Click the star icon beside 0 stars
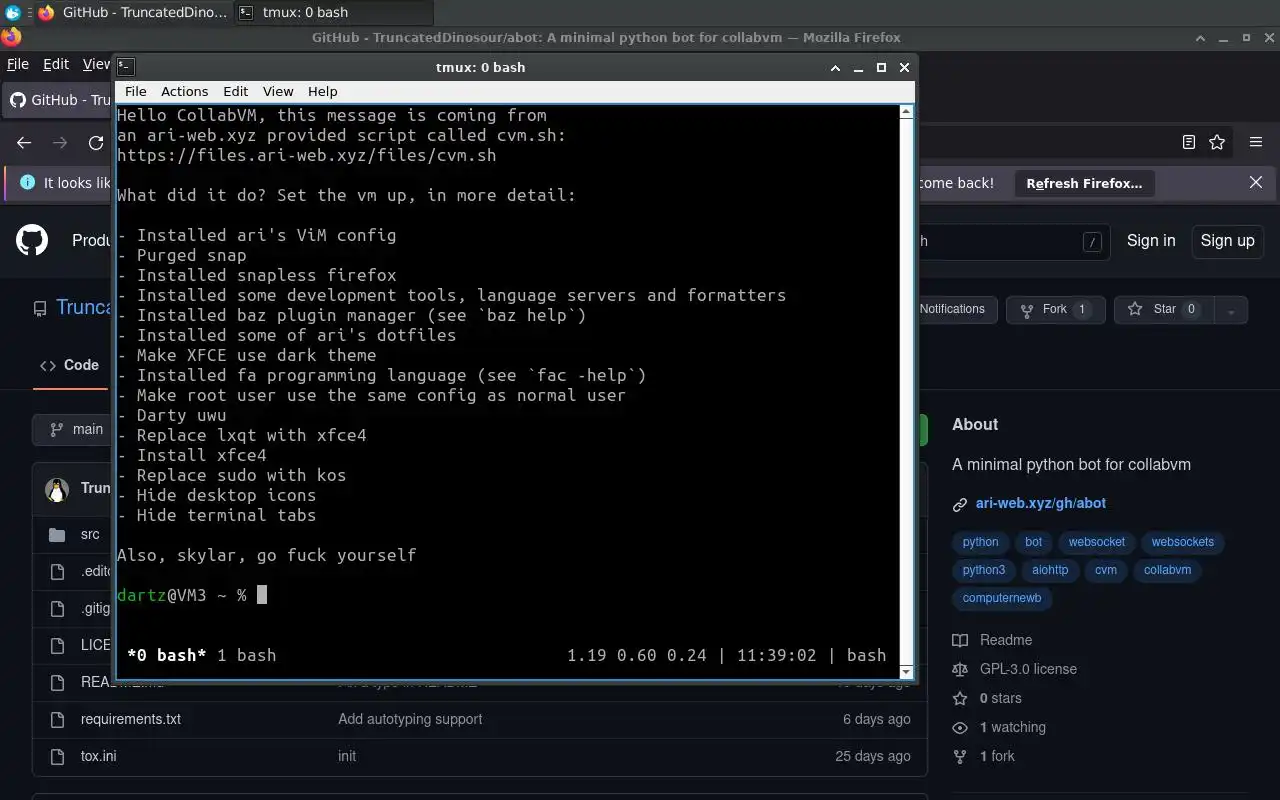Viewport: 1280px width, 800px height. tap(960, 698)
